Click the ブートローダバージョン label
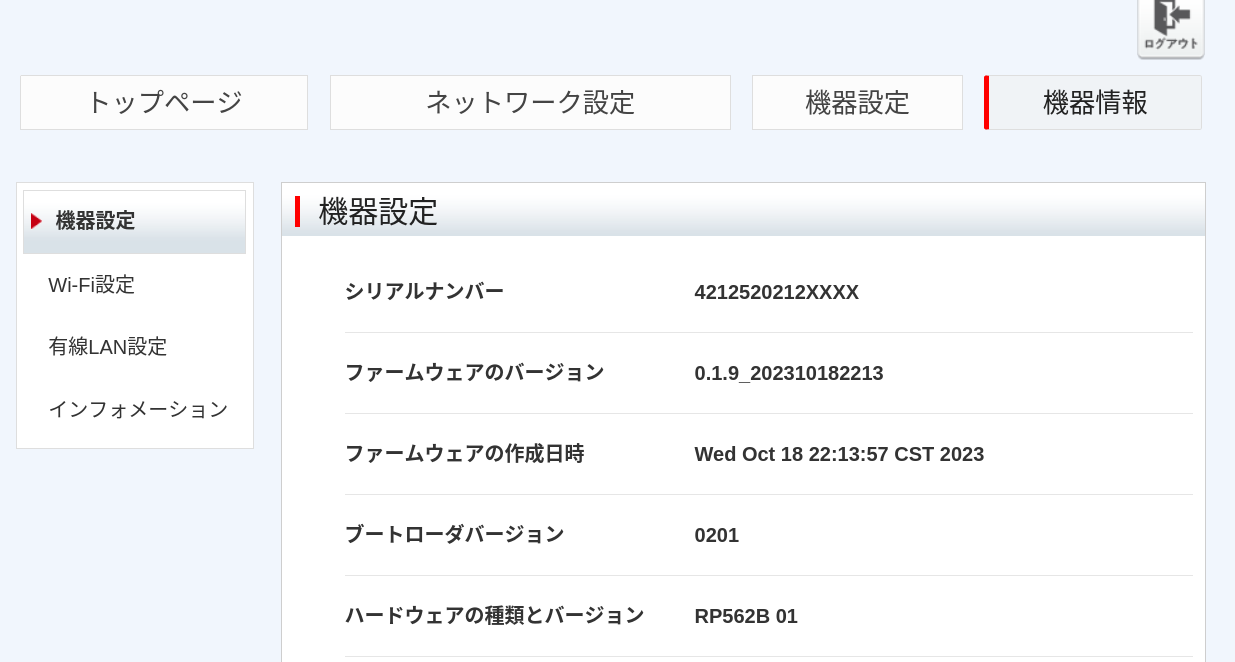The image size is (1235, 662). (454, 534)
